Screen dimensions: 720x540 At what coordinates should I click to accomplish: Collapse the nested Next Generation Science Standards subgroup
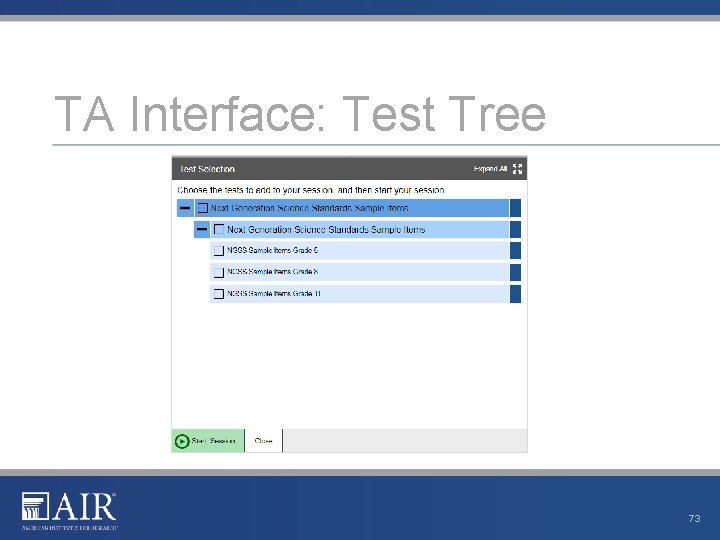pyautogui.click(x=202, y=229)
